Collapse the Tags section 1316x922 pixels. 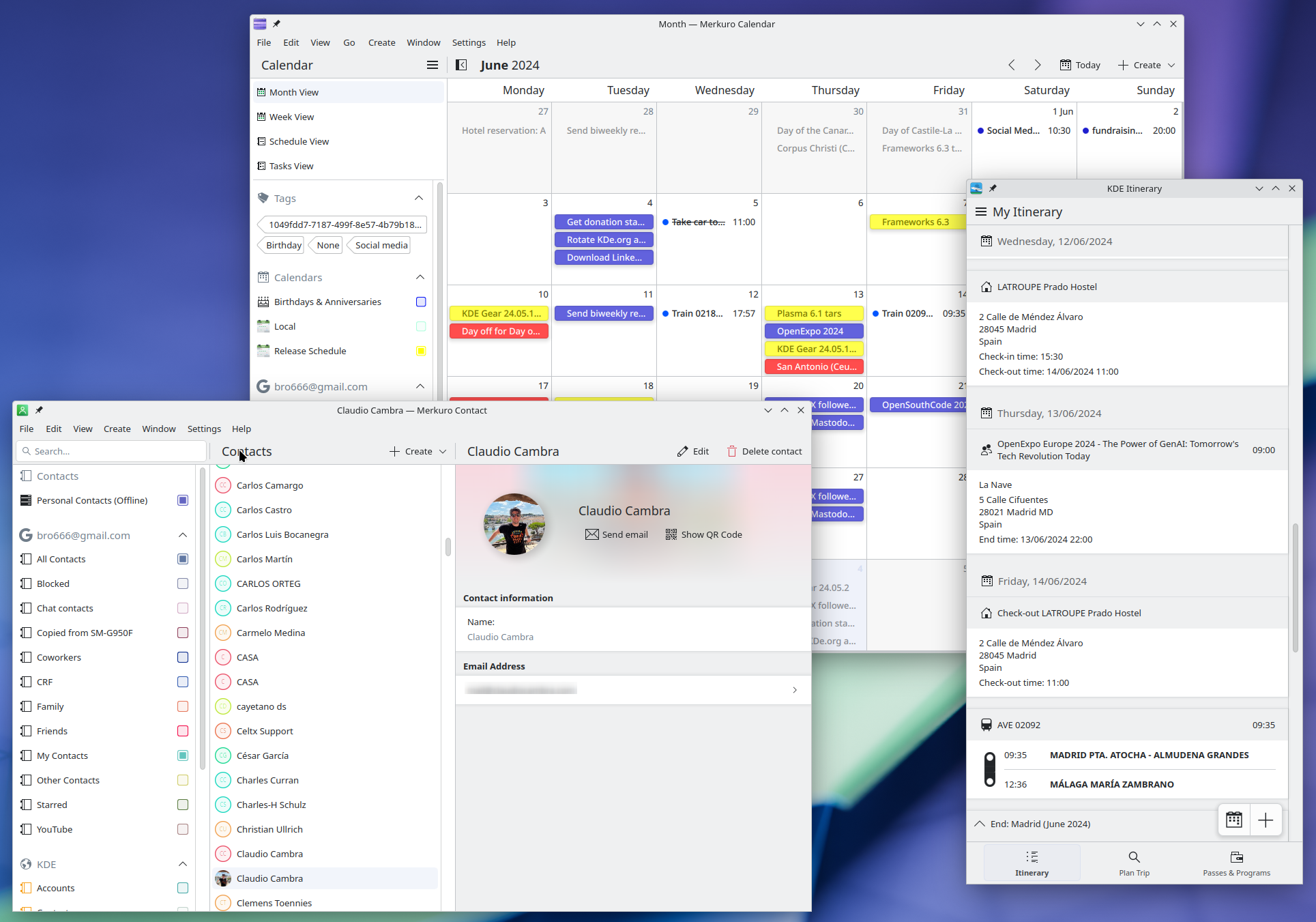click(x=419, y=198)
